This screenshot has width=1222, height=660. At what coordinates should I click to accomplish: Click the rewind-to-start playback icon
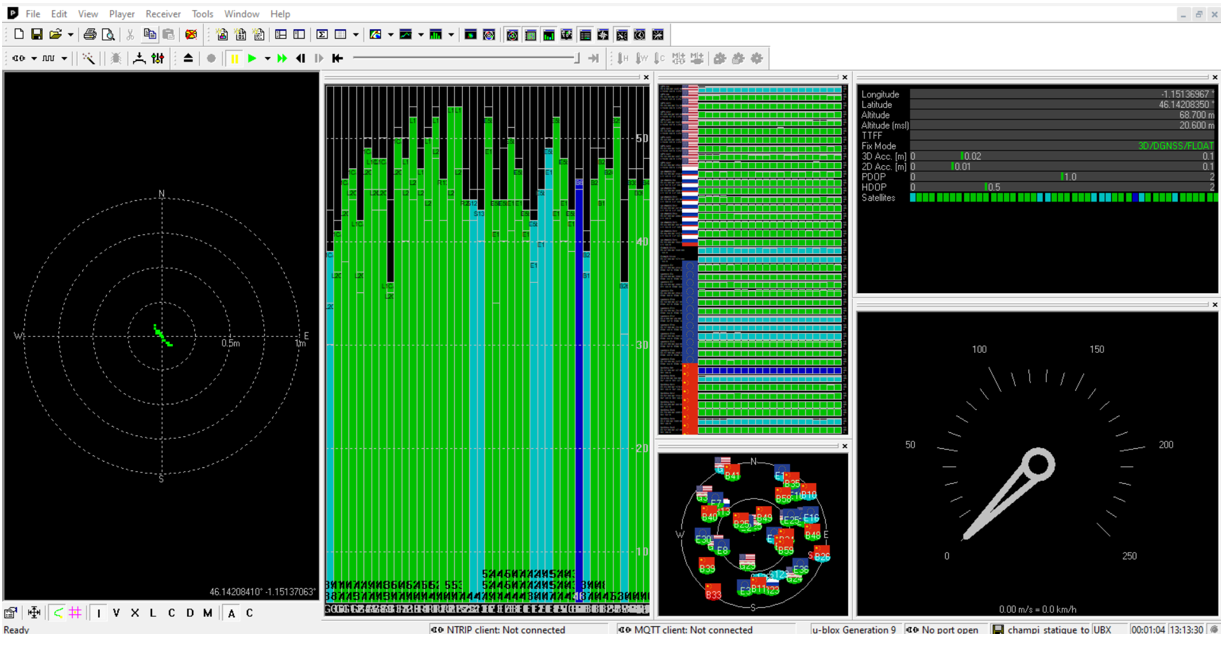(x=338, y=59)
